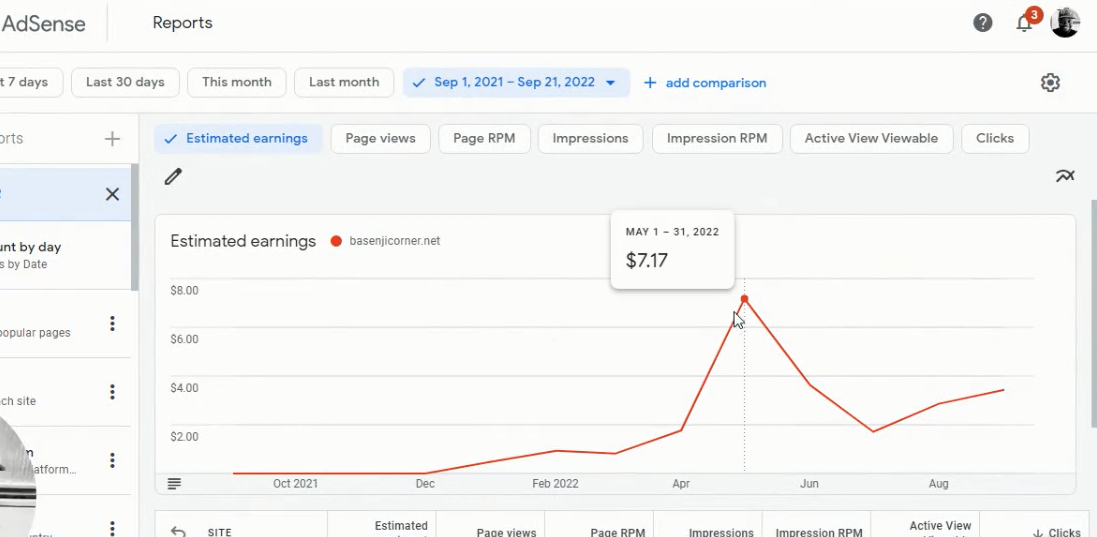This screenshot has width=1097, height=537.
Task: Click the basenjicorner.net red legend dot
Action: pyautogui.click(x=336, y=241)
